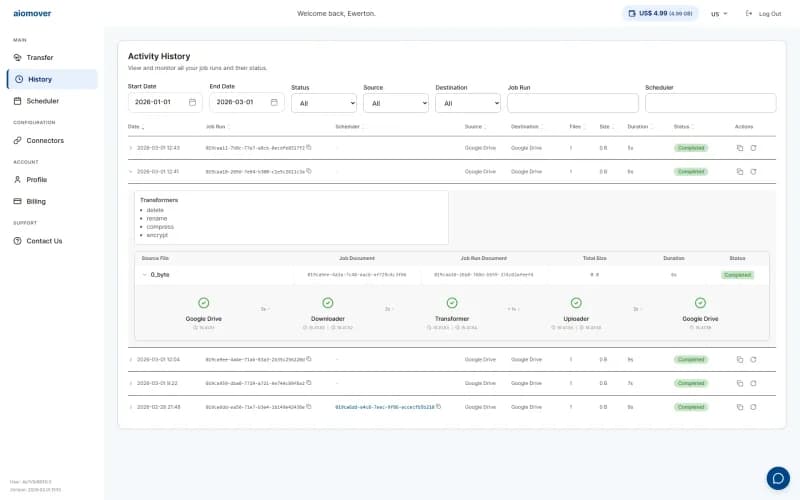The image size is (800, 500).
Task: Copy job run ID of the 12:41 row
Action: click(309, 171)
